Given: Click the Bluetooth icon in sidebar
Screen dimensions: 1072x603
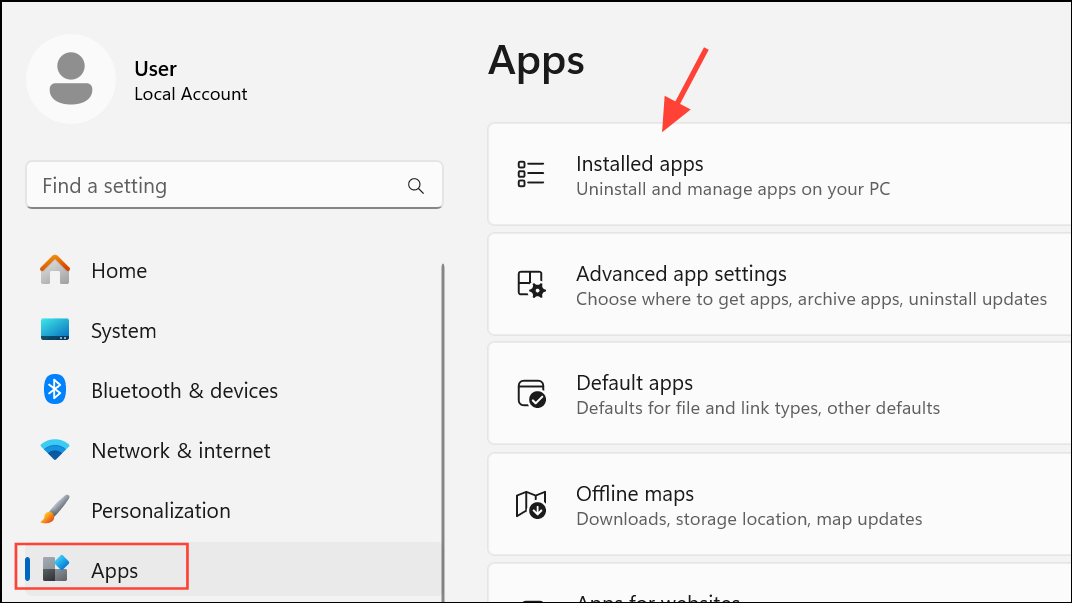Looking at the screenshot, I should coord(54,390).
